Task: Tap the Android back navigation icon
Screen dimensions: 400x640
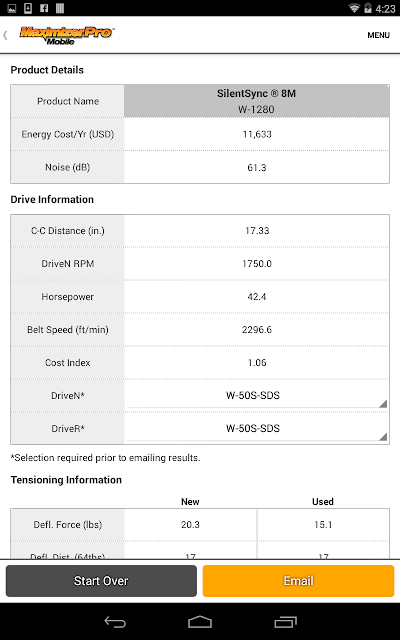Action: (x=115, y=622)
